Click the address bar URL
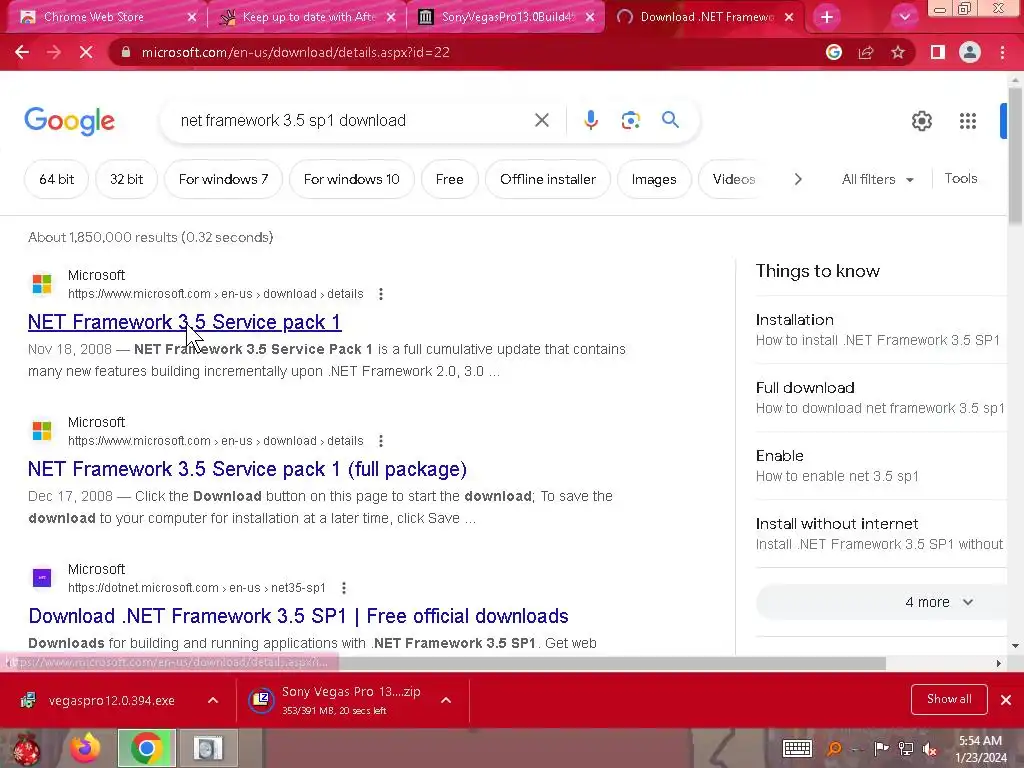 click(295, 52)
